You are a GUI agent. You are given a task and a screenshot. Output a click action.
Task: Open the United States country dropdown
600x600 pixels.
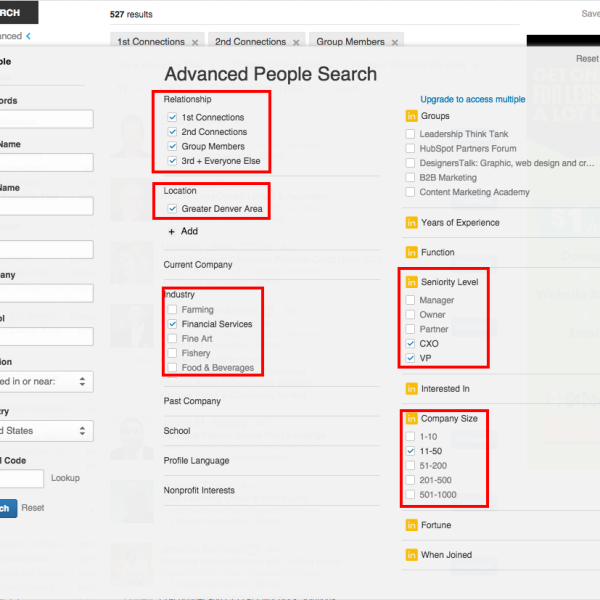point(46,431)
